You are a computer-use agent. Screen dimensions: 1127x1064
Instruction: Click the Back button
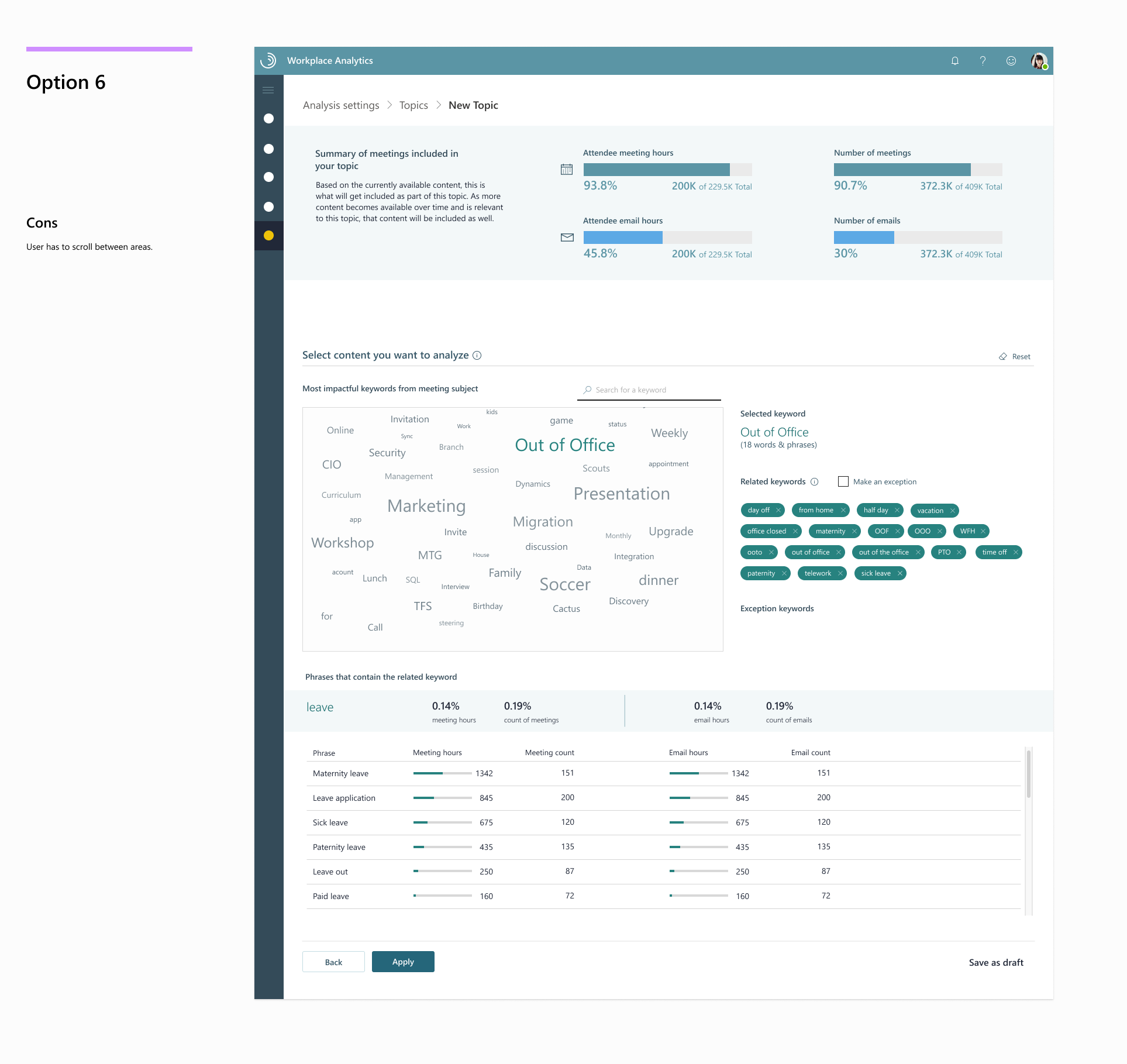(333, 962)
